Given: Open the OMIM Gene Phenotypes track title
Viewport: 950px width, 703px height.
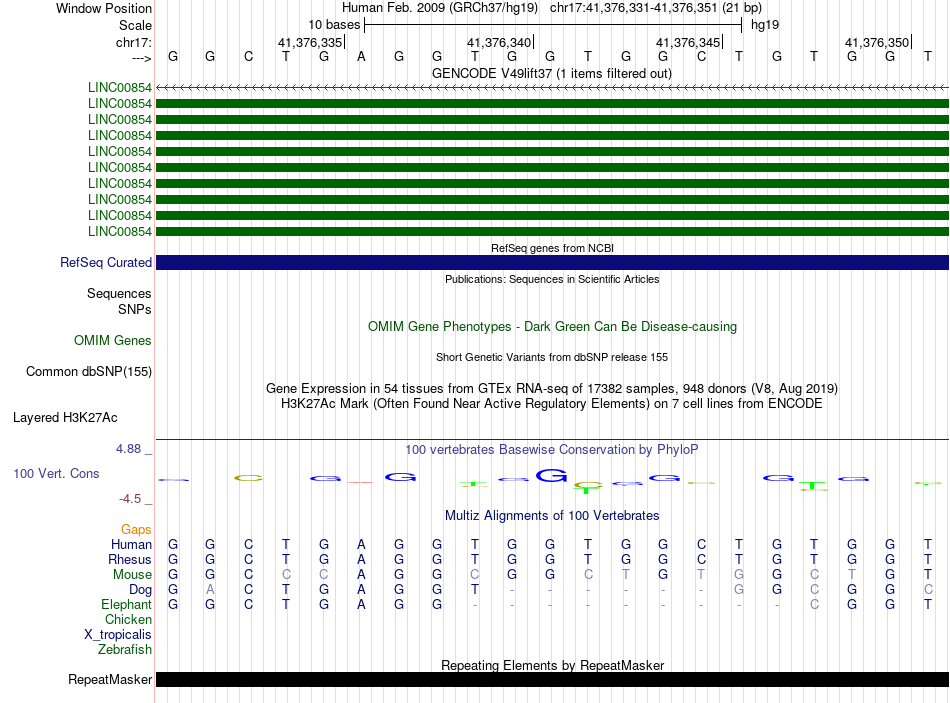Looking at the screenshot, I should [552, 327].
